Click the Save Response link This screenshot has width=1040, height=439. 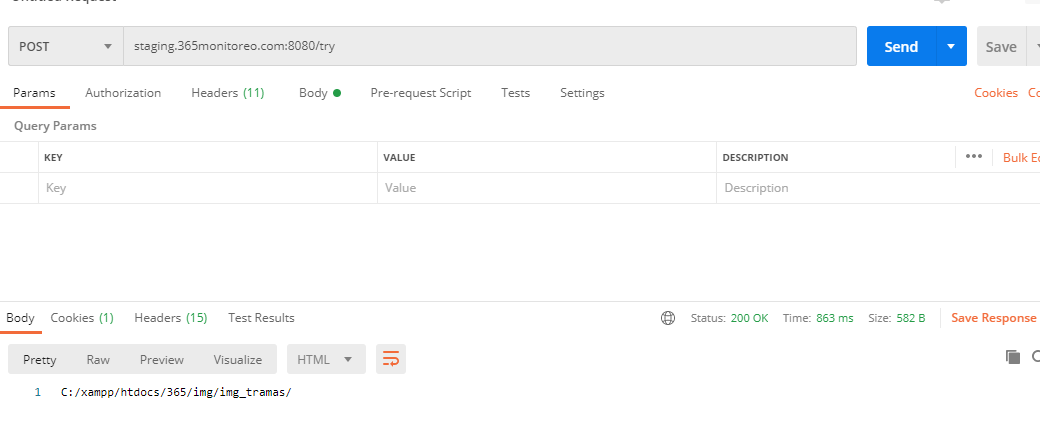(x=993, y=318)
